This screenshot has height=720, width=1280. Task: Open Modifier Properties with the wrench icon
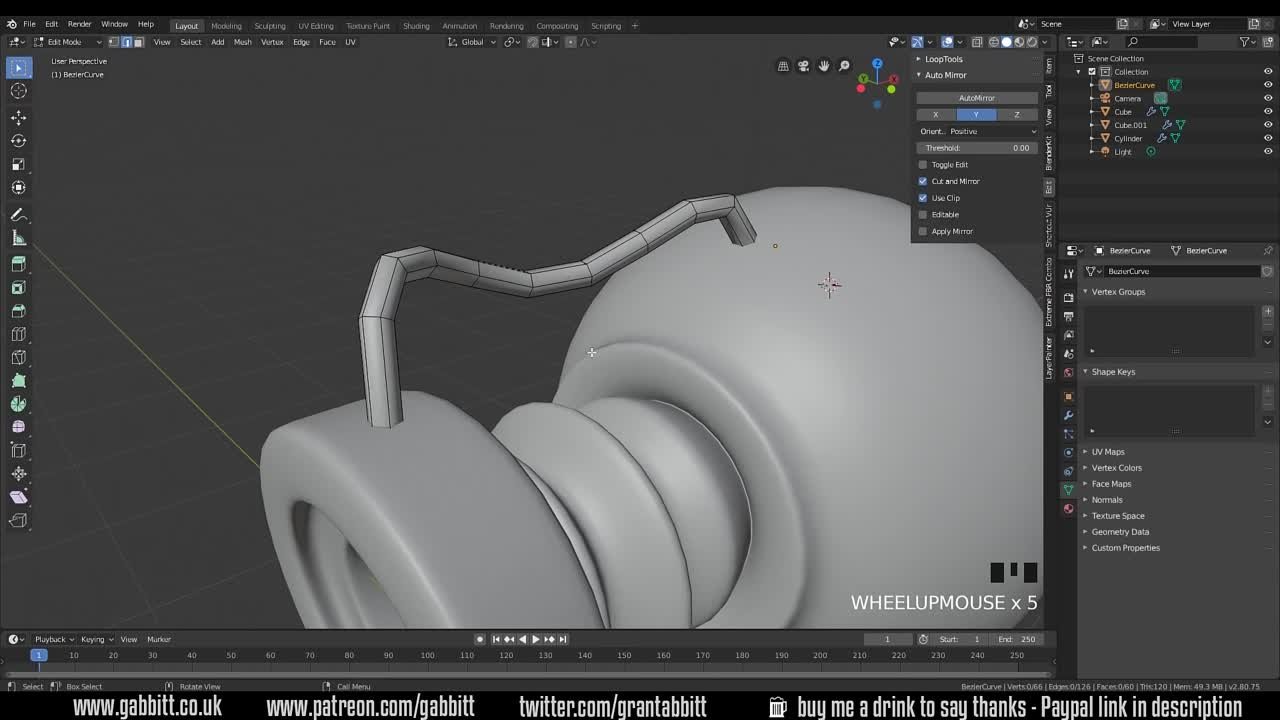point(1068,414)
